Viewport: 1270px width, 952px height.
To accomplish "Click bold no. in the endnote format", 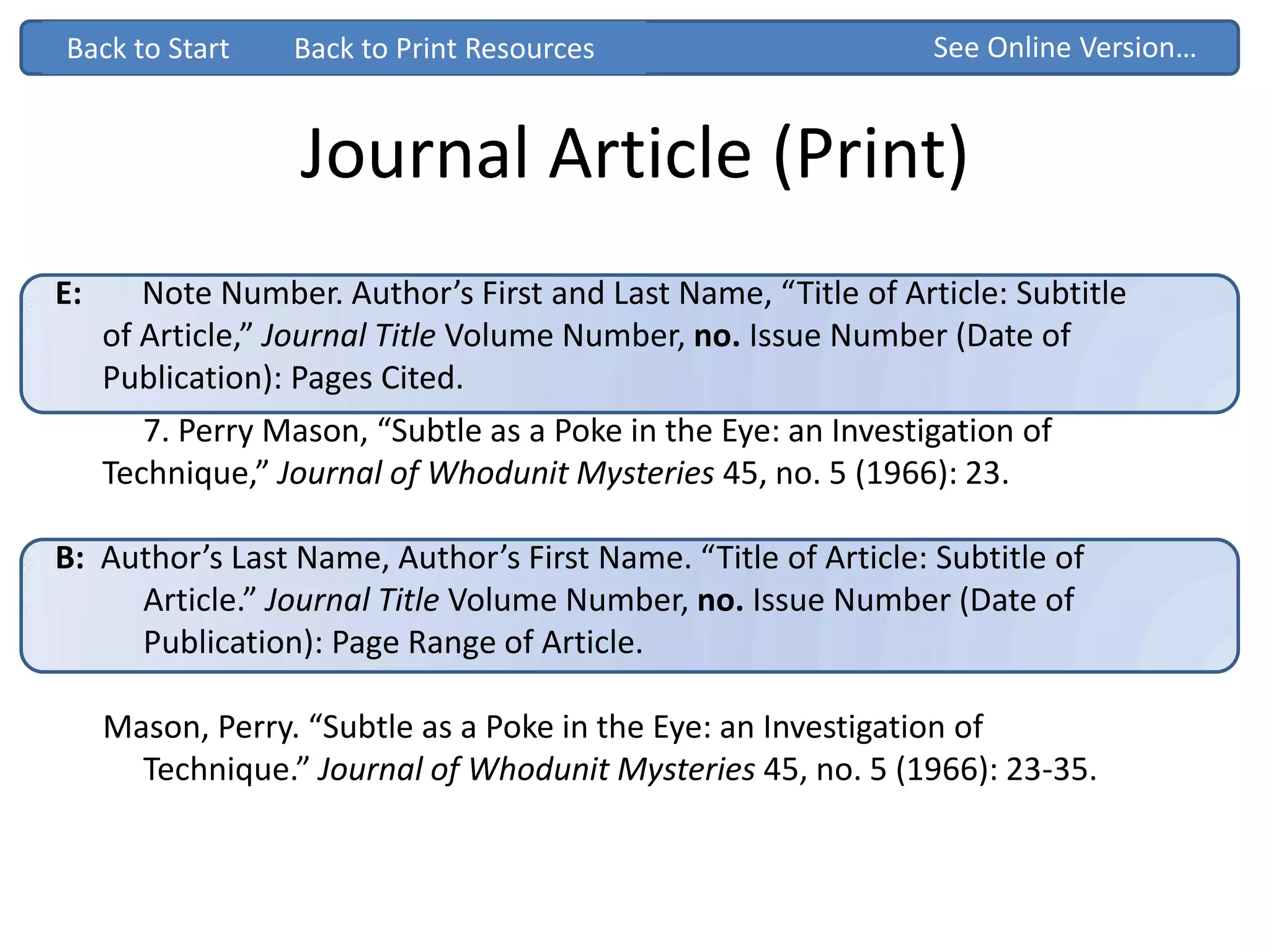I will pyautogui.click(x=716, y=335).
